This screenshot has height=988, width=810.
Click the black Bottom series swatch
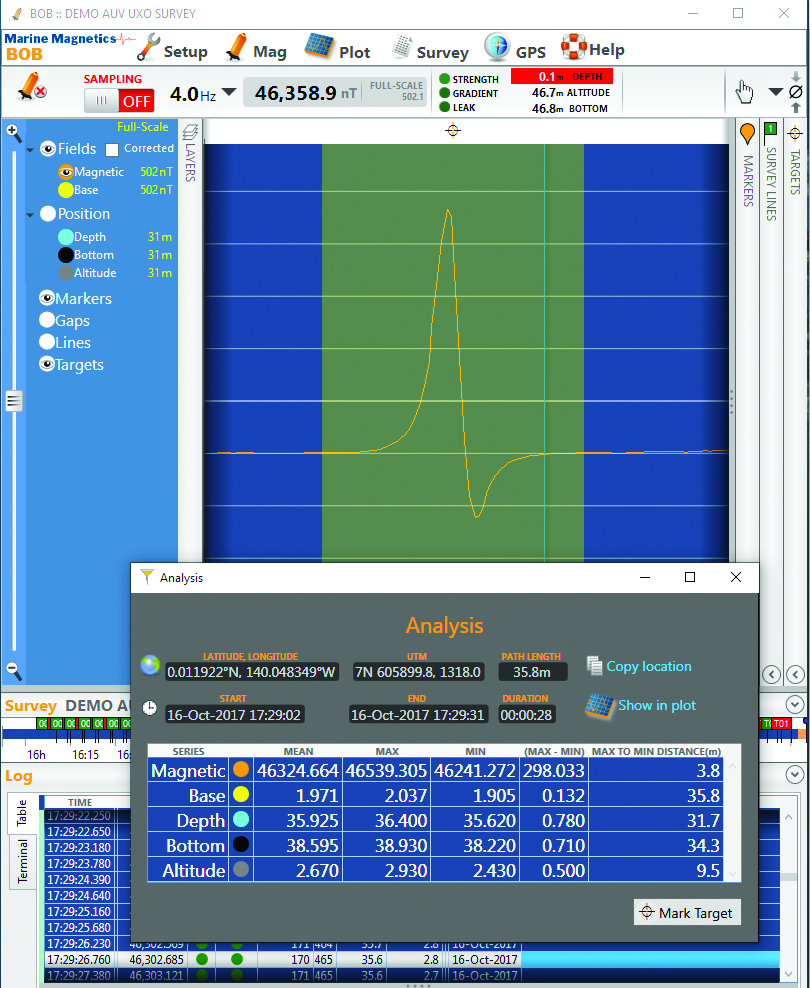(x=66, y=255)
